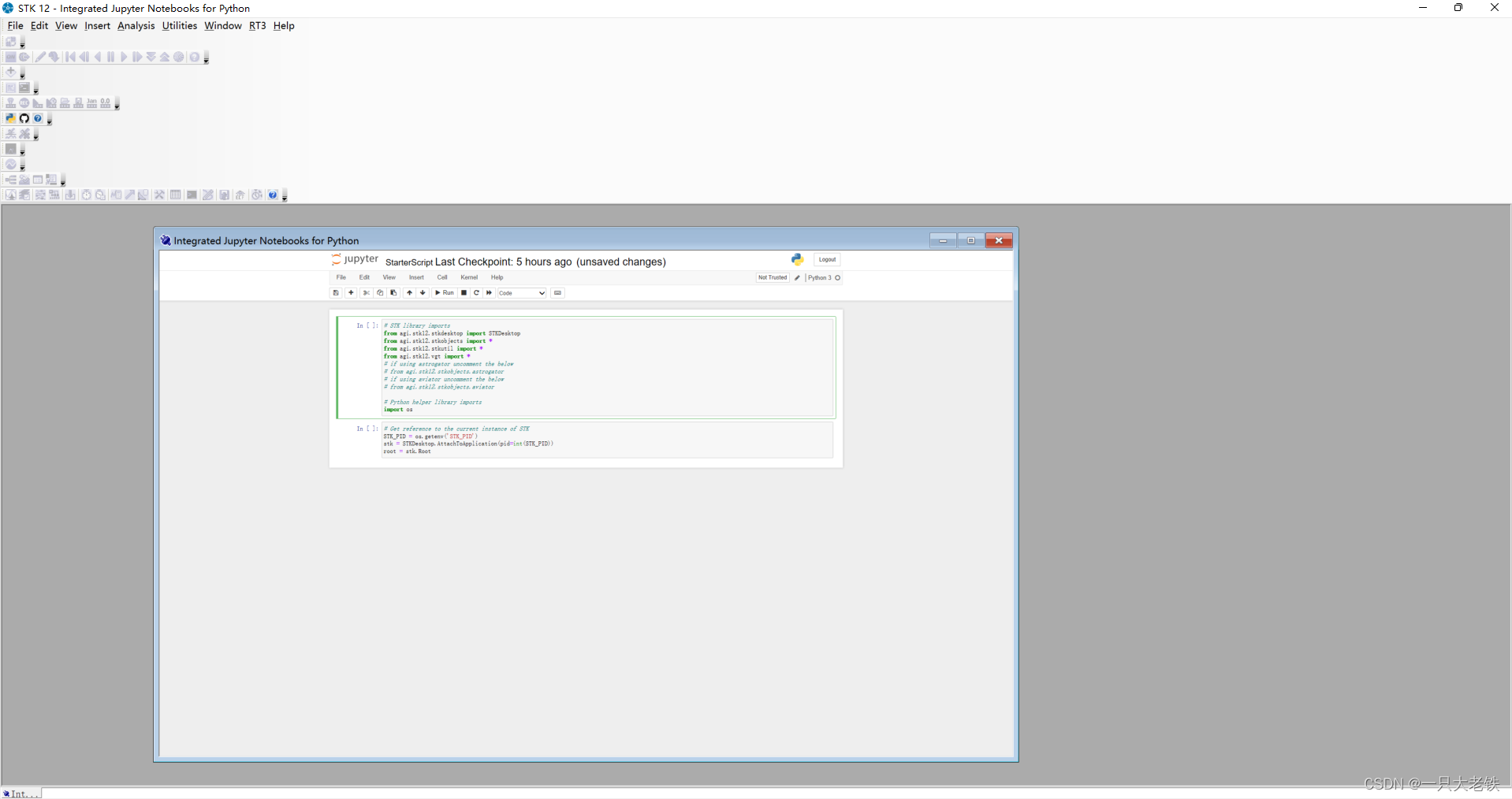Screen dimensions: 1512x799
Task: Restart the kernel with the circular arrow
Action: (476, 293)
